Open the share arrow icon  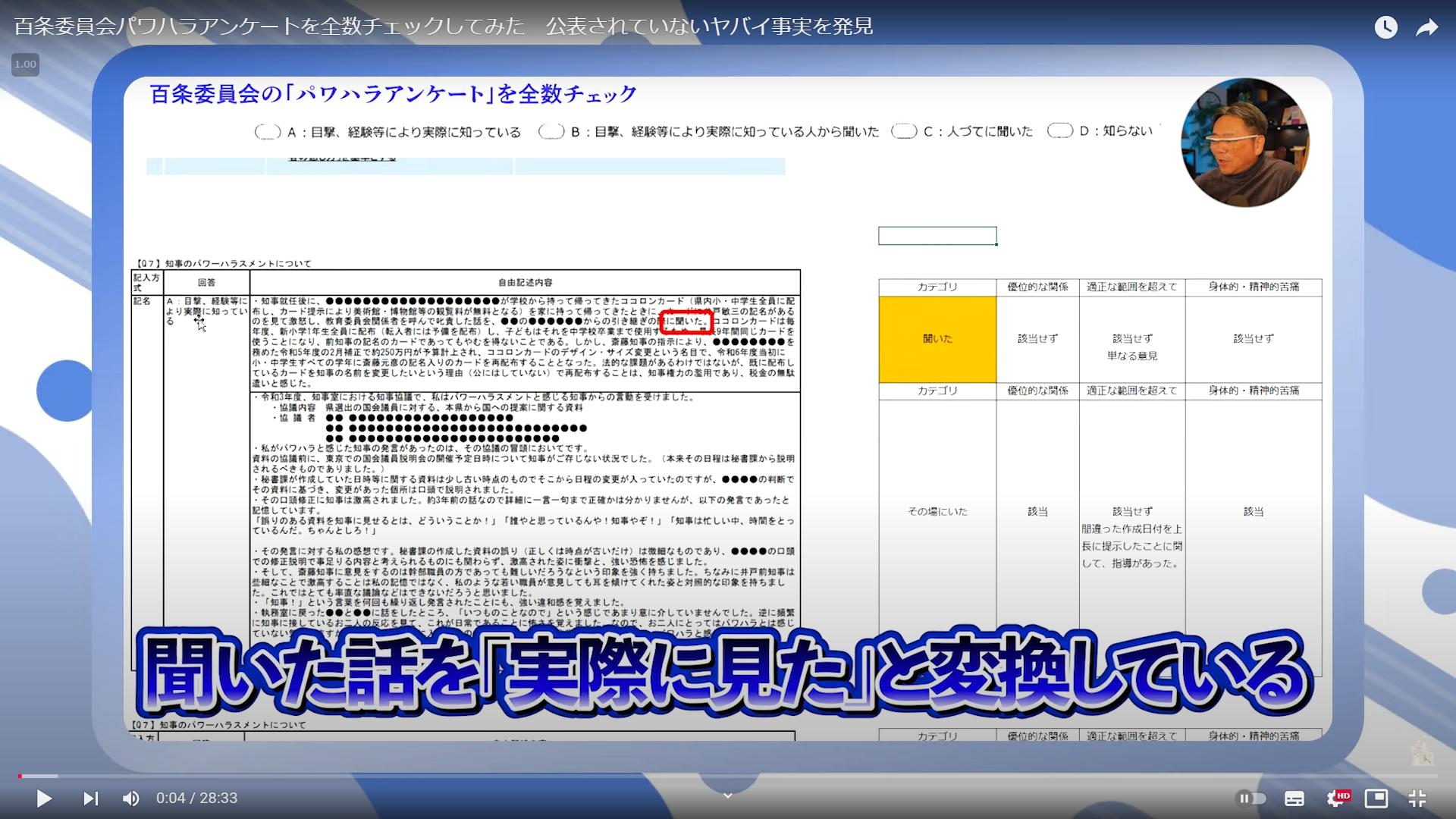[x=1427, y=27]
